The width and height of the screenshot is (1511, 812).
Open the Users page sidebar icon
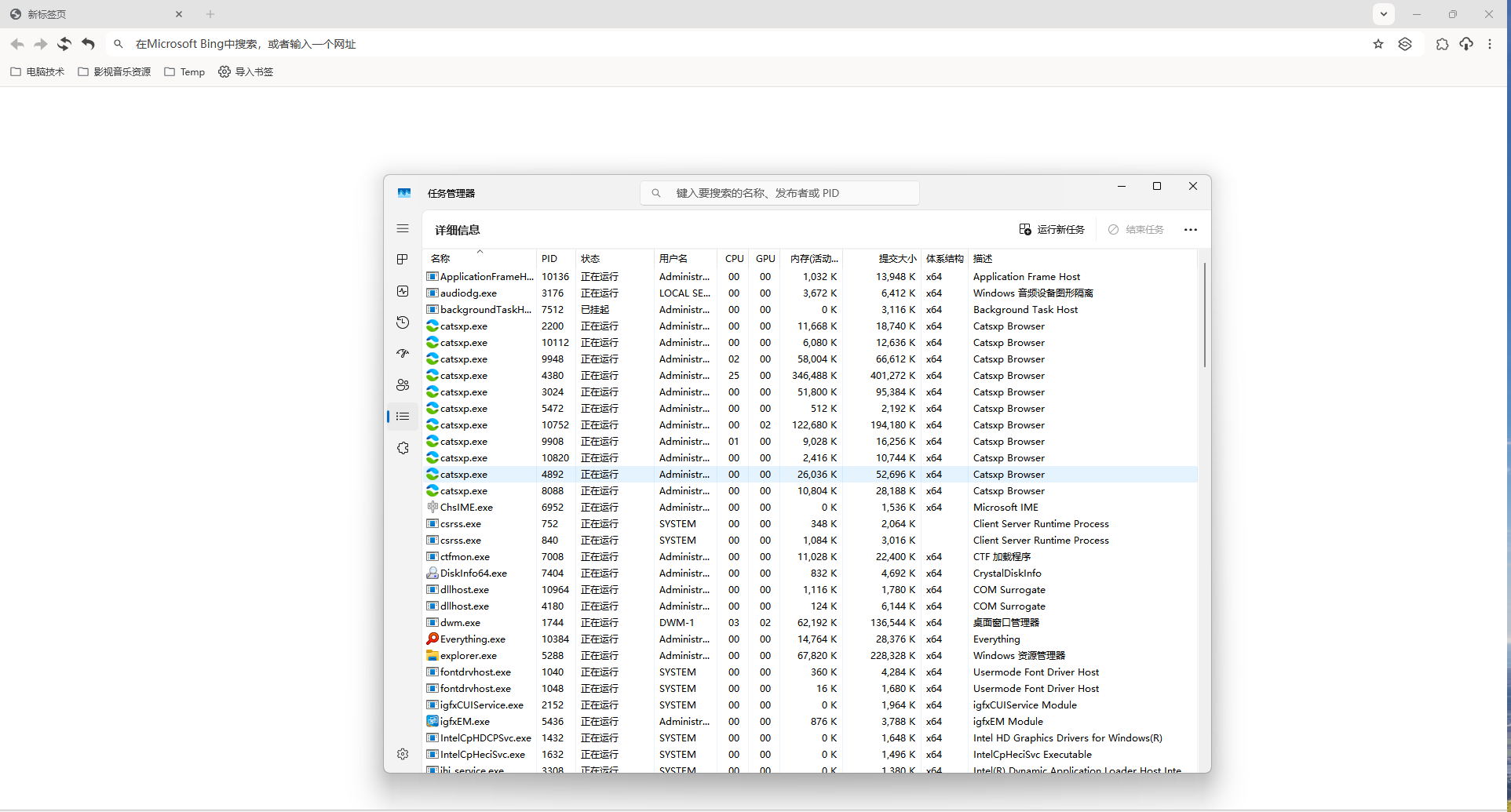[403, 385]
